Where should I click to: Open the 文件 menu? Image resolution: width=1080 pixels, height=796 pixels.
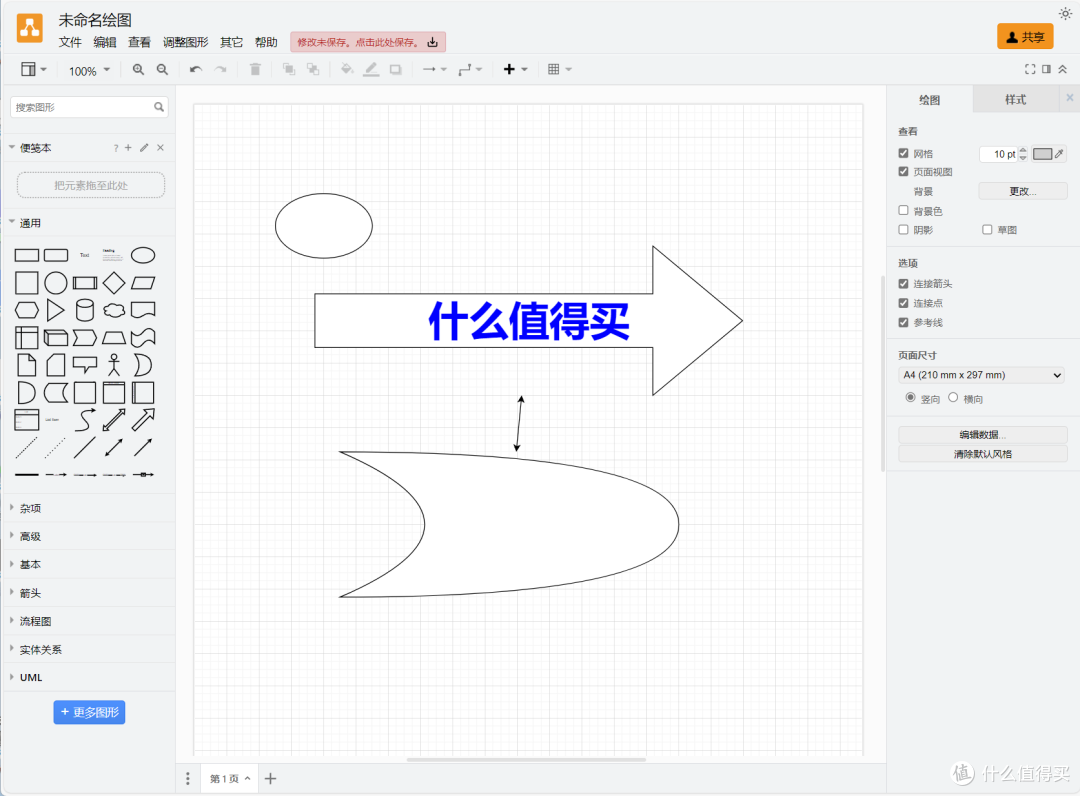[70, 43]
